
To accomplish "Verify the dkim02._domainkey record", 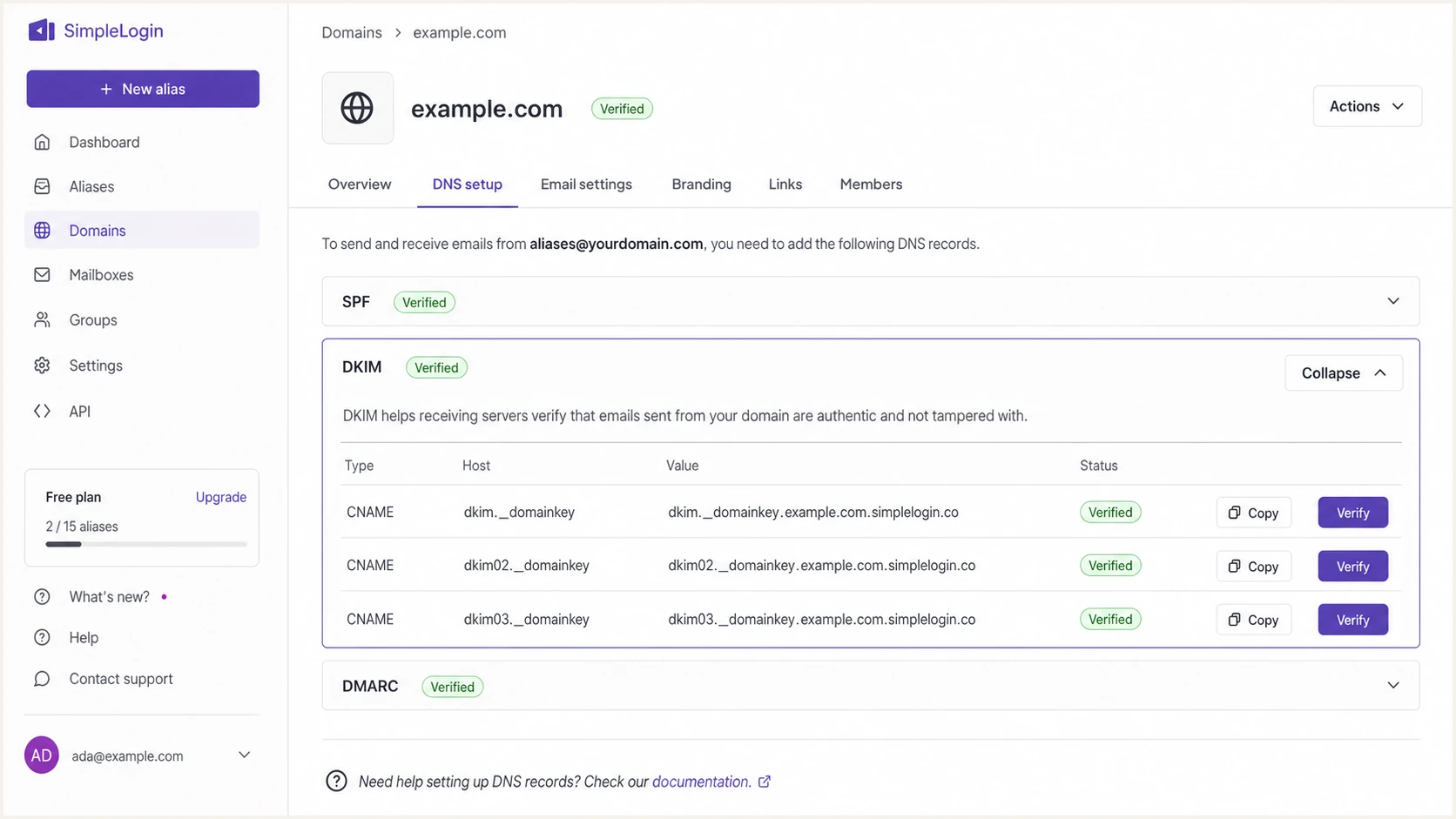I will (x=1352, y=567).
